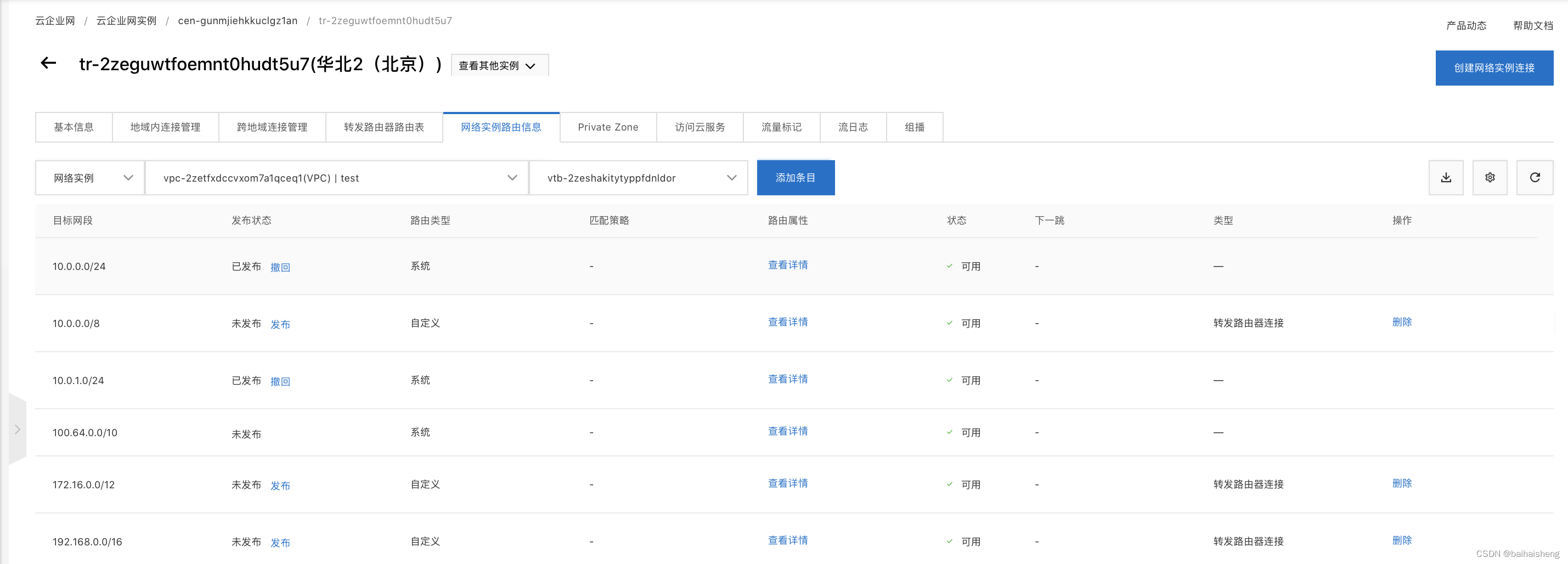This screenshot has width=1568, height=564.
Task: Open the 查看其他实例 dropdown
Action: 499,65
